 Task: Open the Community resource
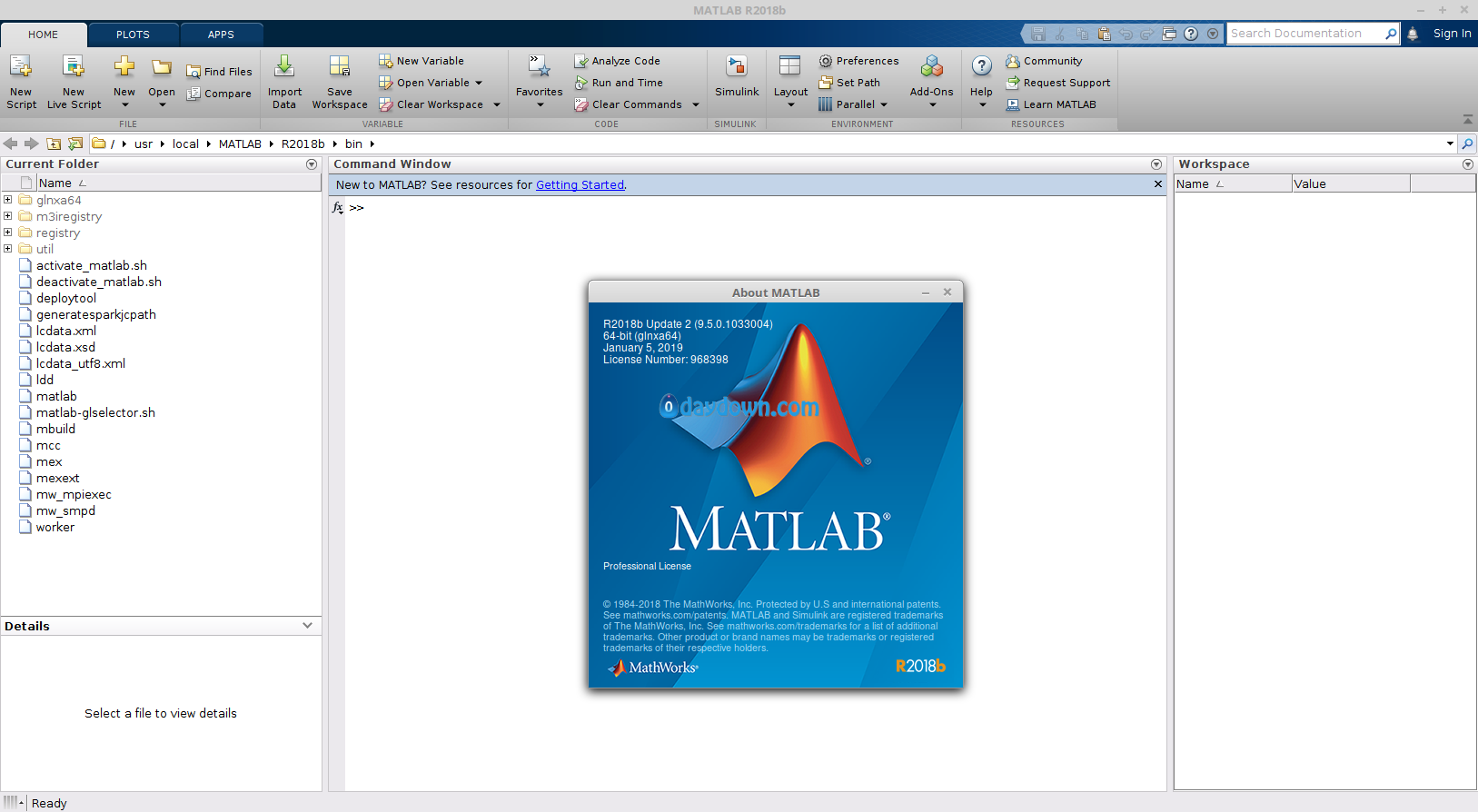coord(1044,61)
